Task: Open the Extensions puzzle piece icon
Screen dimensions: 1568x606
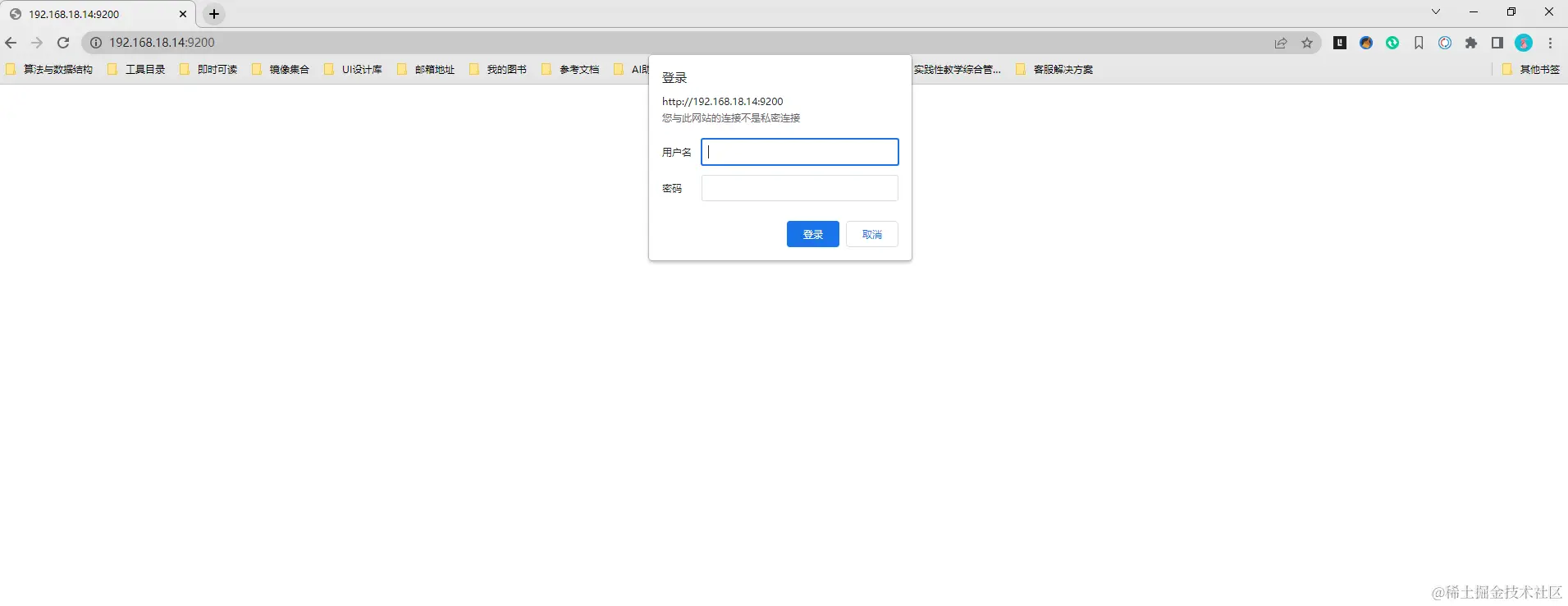Action: tap(1471, 43)
